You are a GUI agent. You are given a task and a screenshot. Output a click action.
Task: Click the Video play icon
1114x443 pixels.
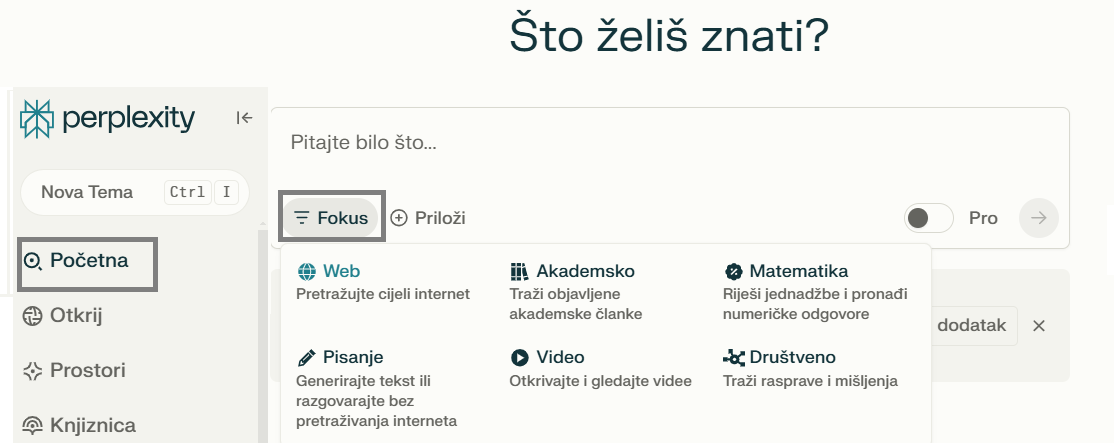tap(519, 357)
